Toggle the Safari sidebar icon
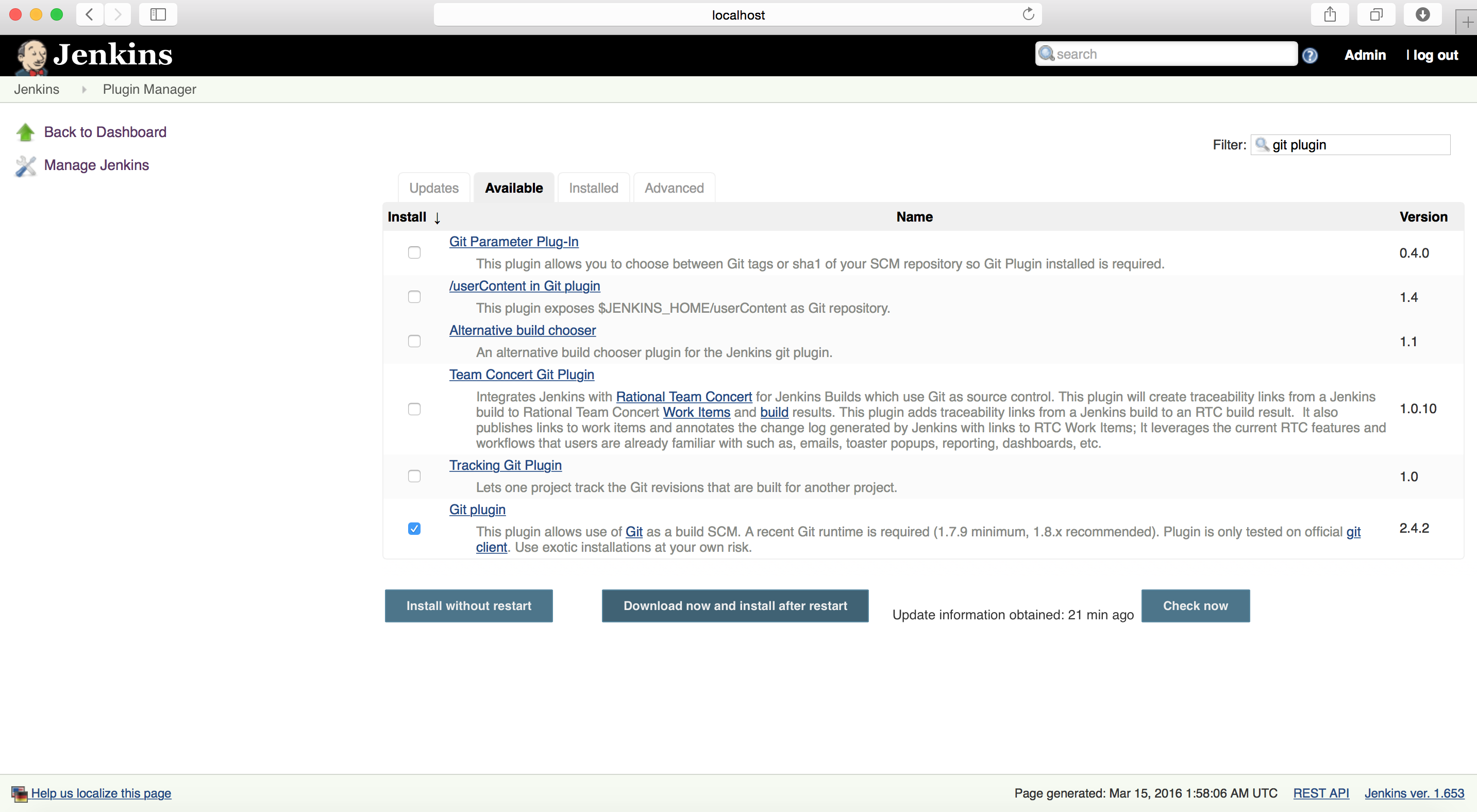 (158, 14)
